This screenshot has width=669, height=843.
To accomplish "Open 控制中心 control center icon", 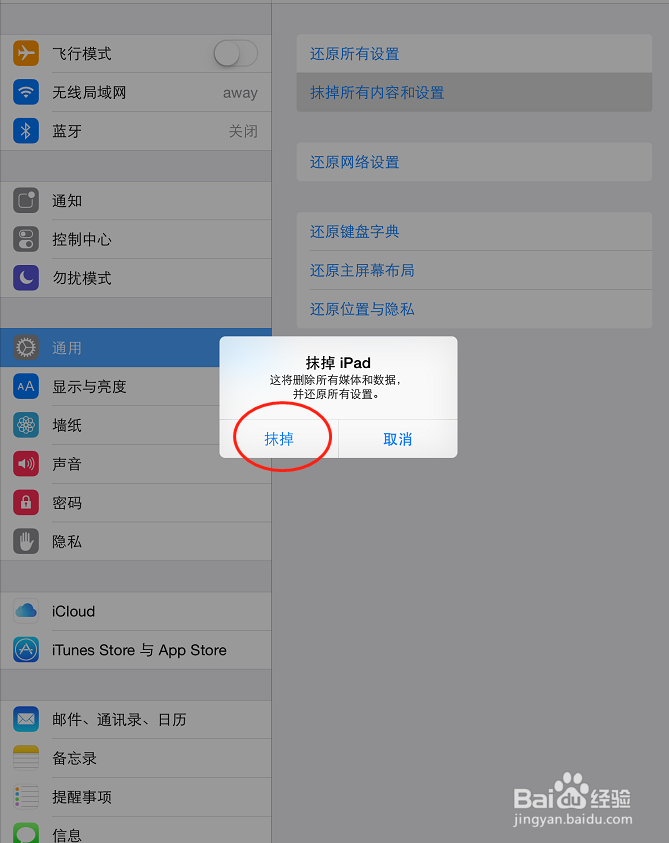I will point(26,239).
